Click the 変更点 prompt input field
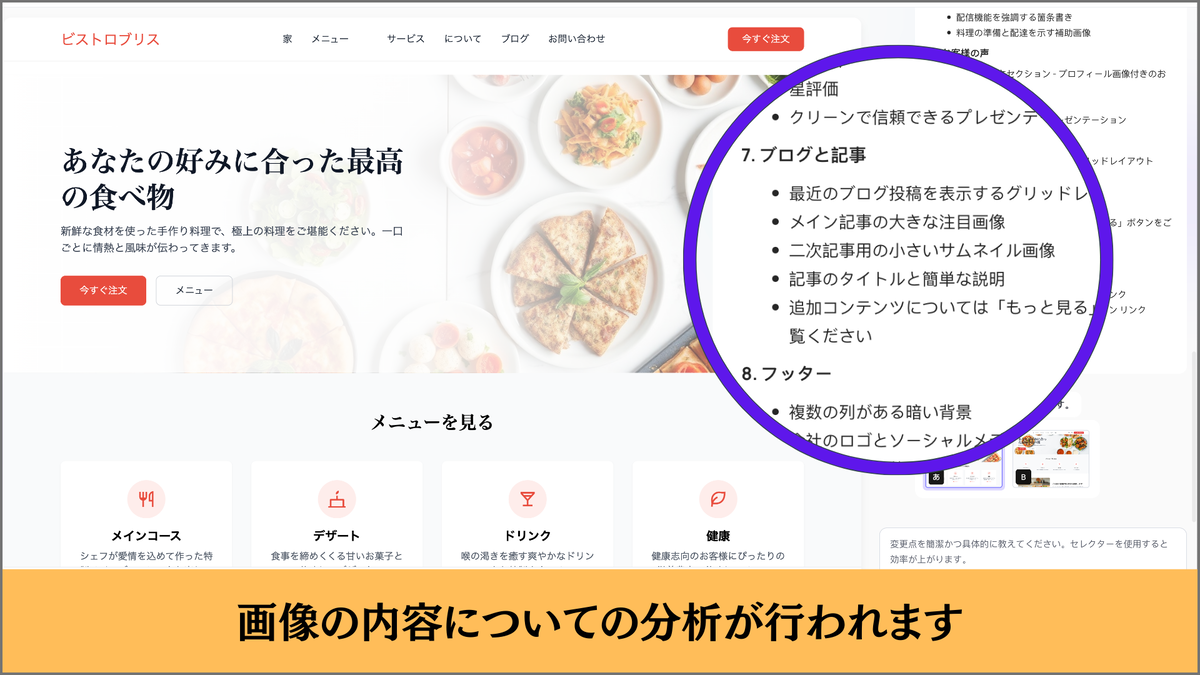The width and height of the screenshot is (1200, 675). [x=1033, y=550]
